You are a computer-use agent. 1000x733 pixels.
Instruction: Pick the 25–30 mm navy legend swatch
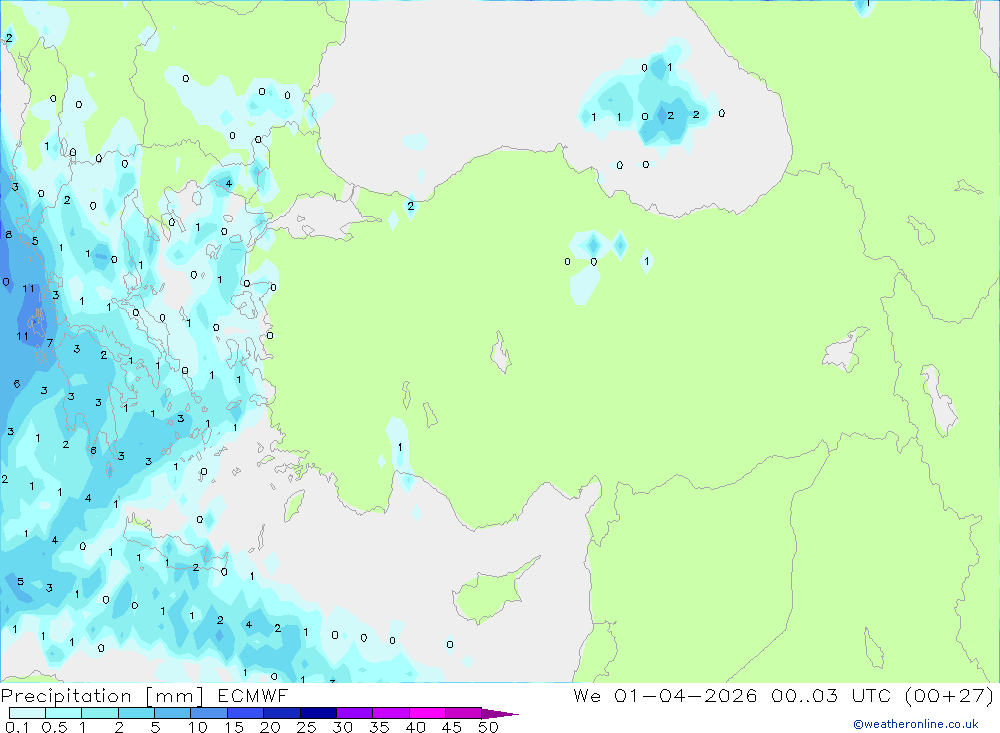click(x=318, y=713)
